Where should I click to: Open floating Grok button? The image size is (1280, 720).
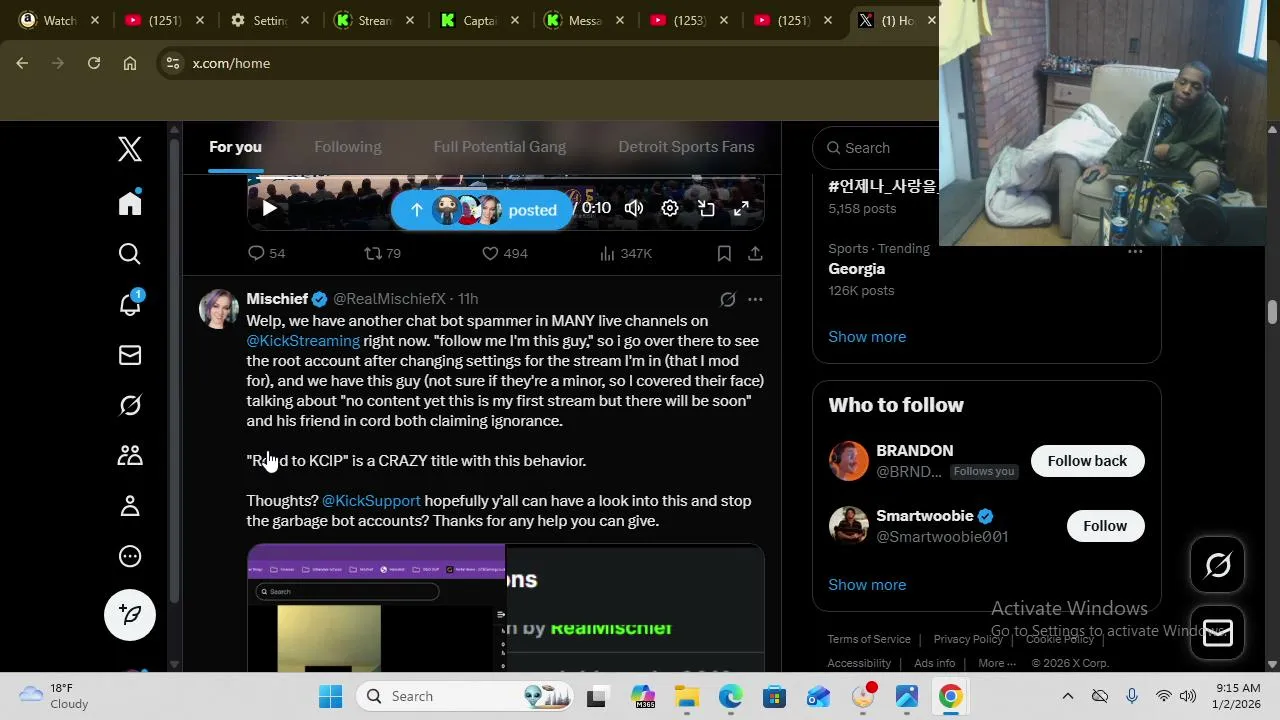click(x=1218, y=565)
